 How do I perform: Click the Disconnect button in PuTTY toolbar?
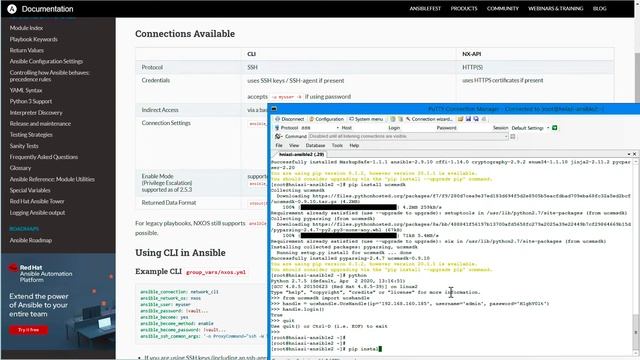pyautogui.click(x=289, y=119)
